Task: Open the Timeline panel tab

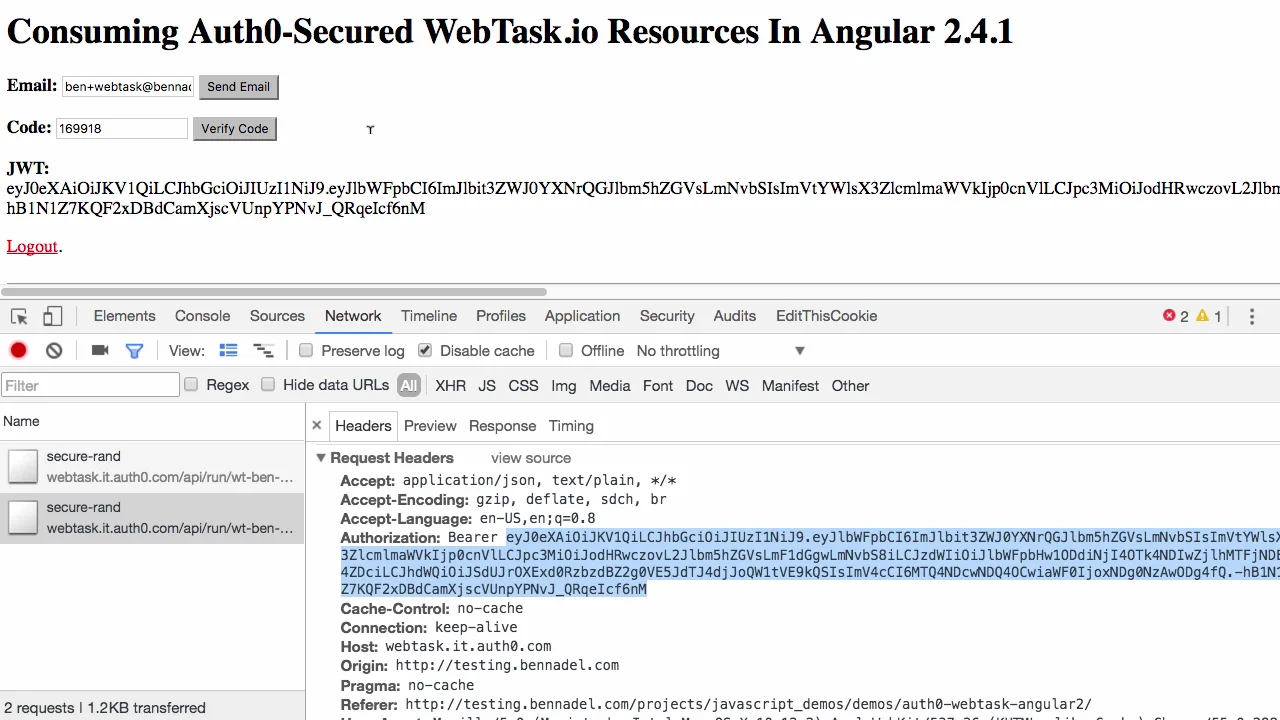Action: click(x=429, y=316)
